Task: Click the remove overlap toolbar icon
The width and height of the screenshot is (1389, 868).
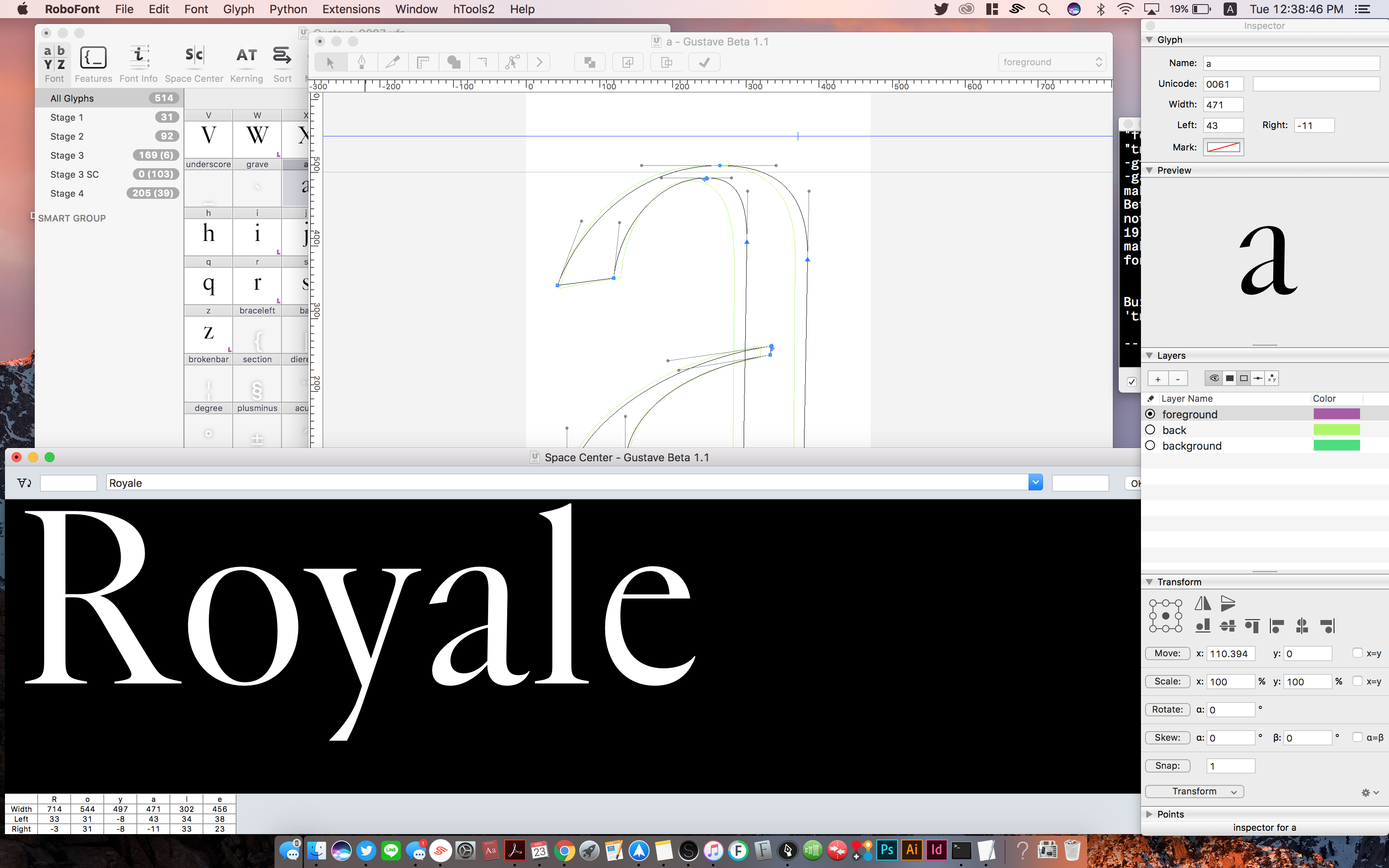Action: [589, 62]
